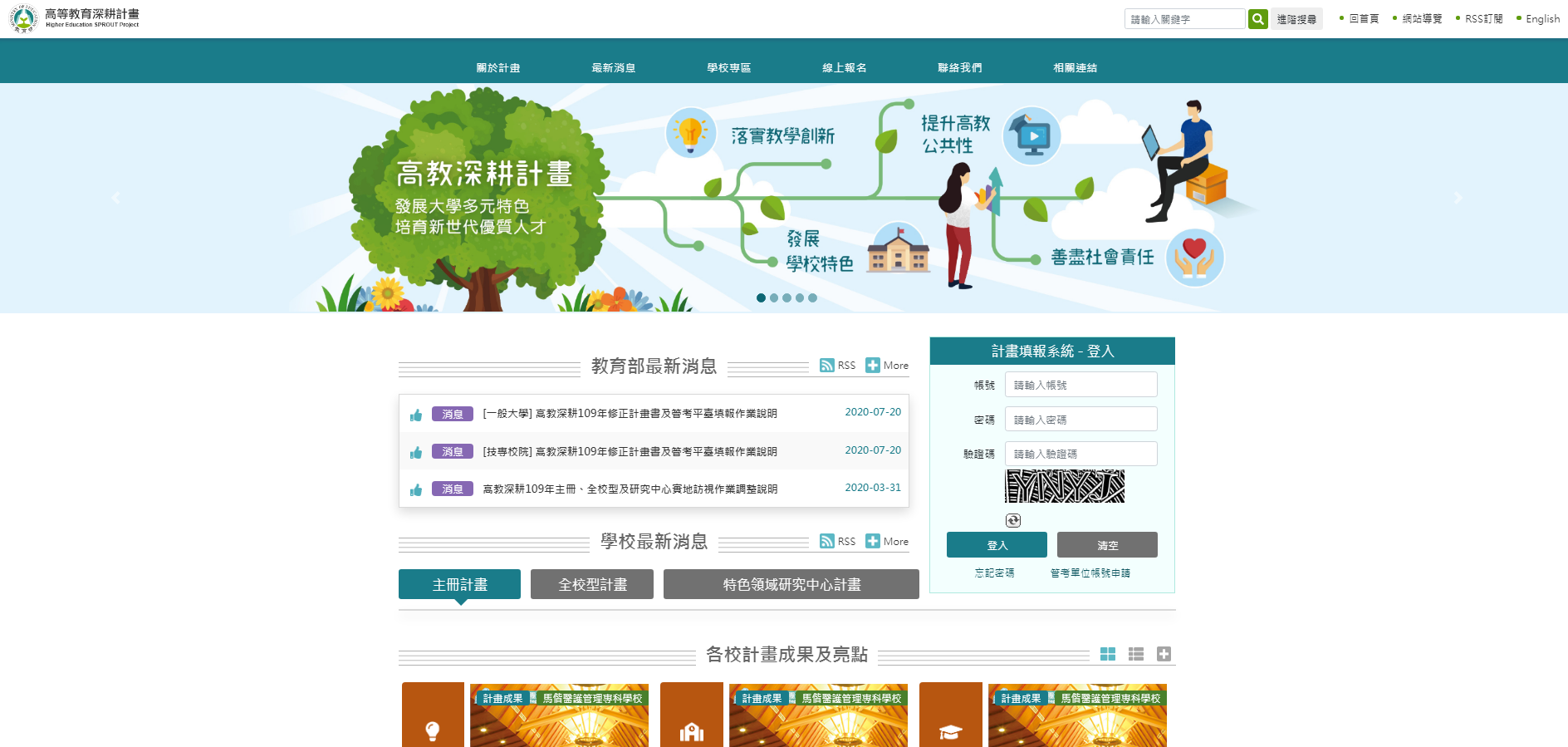The image size is (1568, 747).
Task: Open news [一般大學] 高教深耕109年修正計畫書
Action: coord(630,414)
